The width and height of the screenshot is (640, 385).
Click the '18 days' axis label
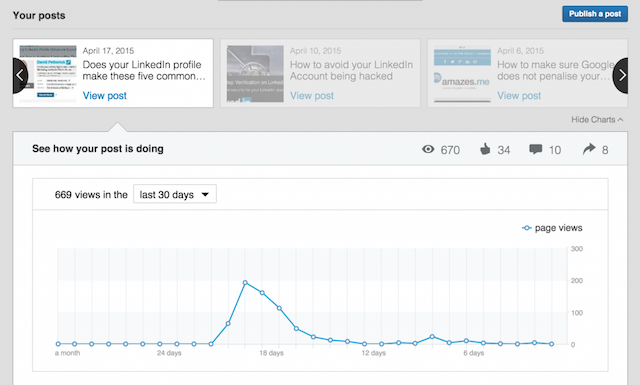pos(271,353)
